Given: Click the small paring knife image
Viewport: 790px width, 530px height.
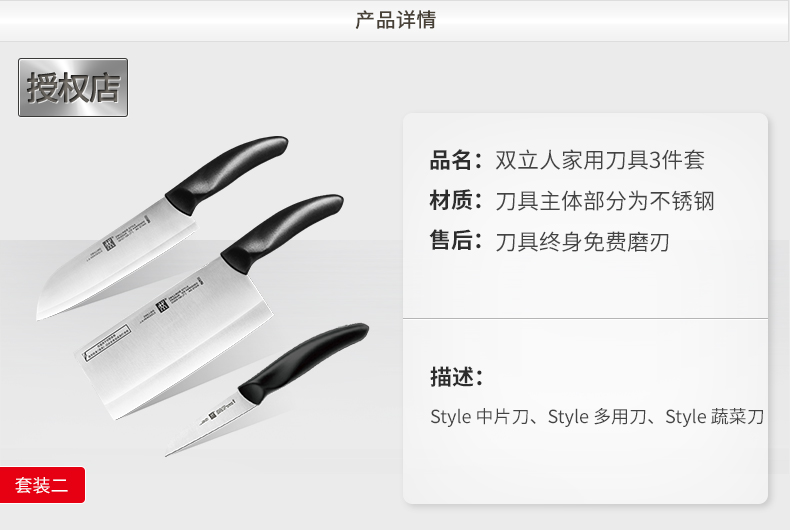Looking at the screenshot, I should click(x=267, y=389).
